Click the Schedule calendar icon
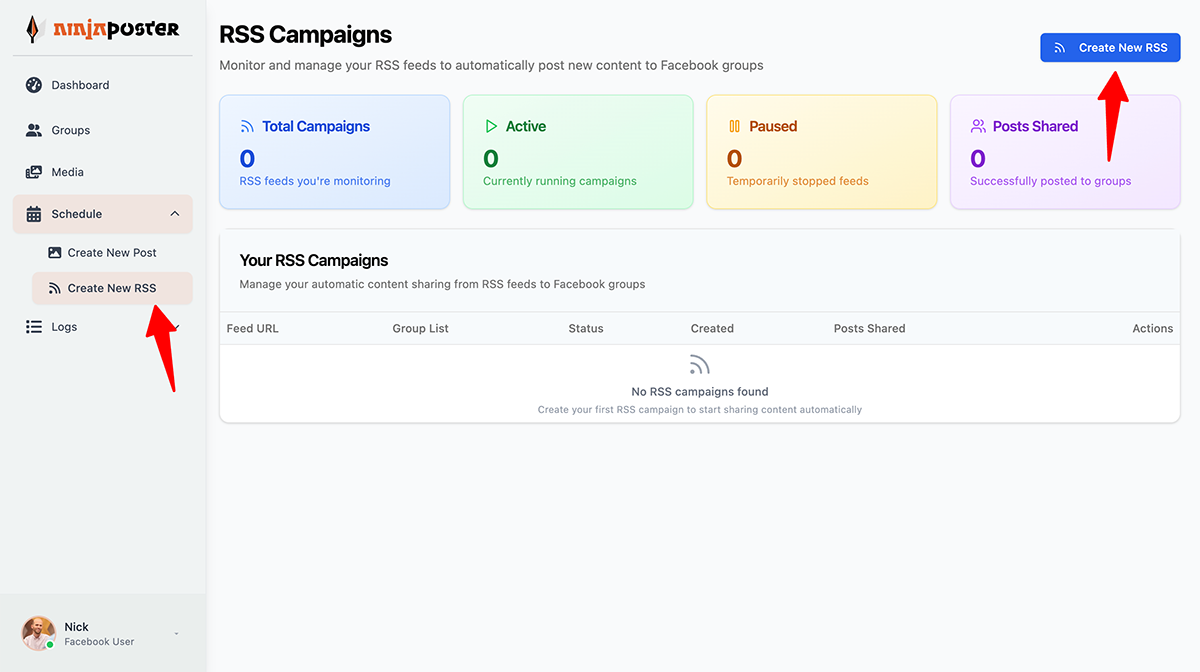This screenshot has height=672, width=1200. pyautogui.click(x=34, y=214)
